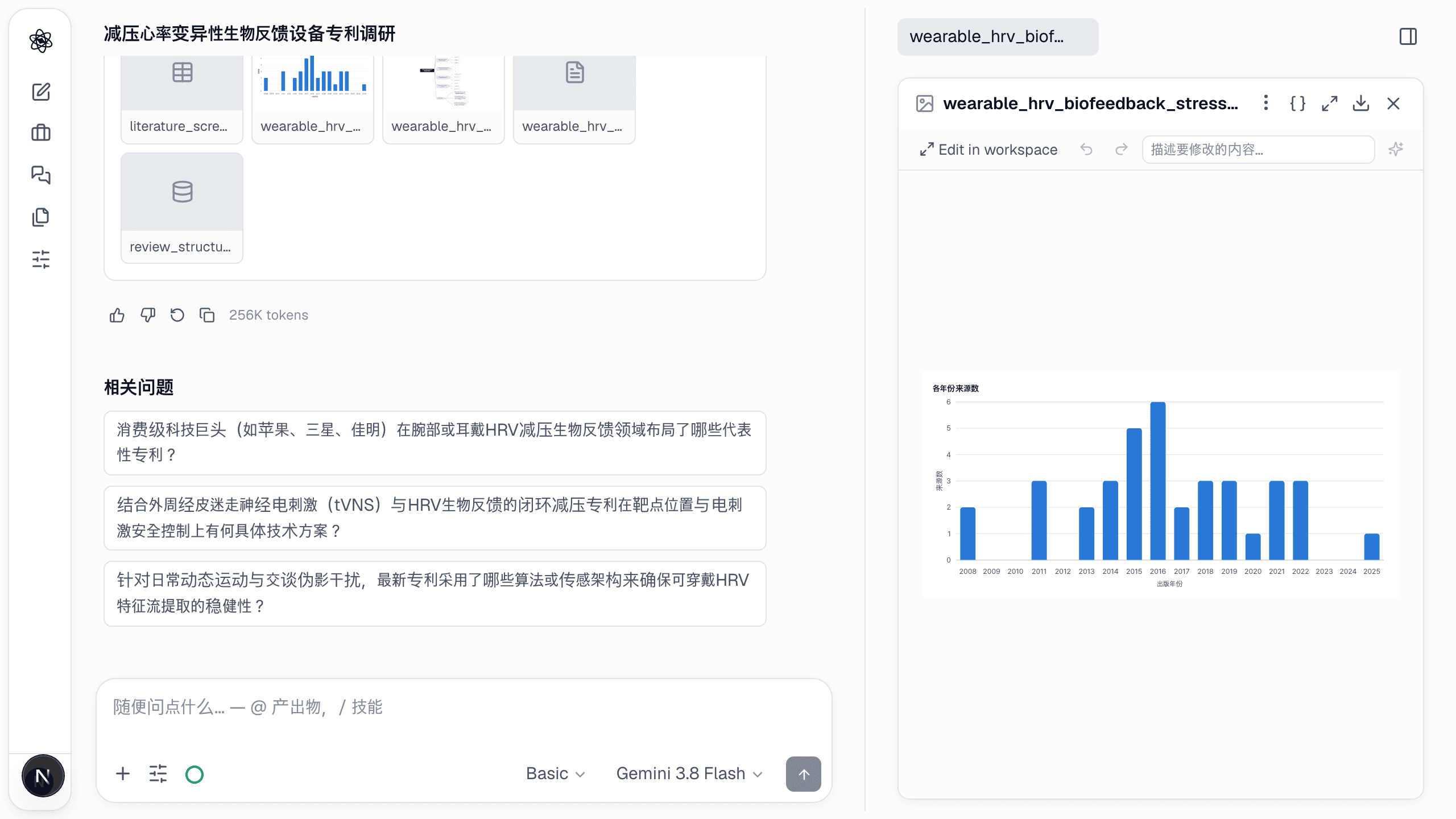Open the document wearable_hrv artifact
The width and height of the screenshot is (1456, 819).
pos(574,100)
